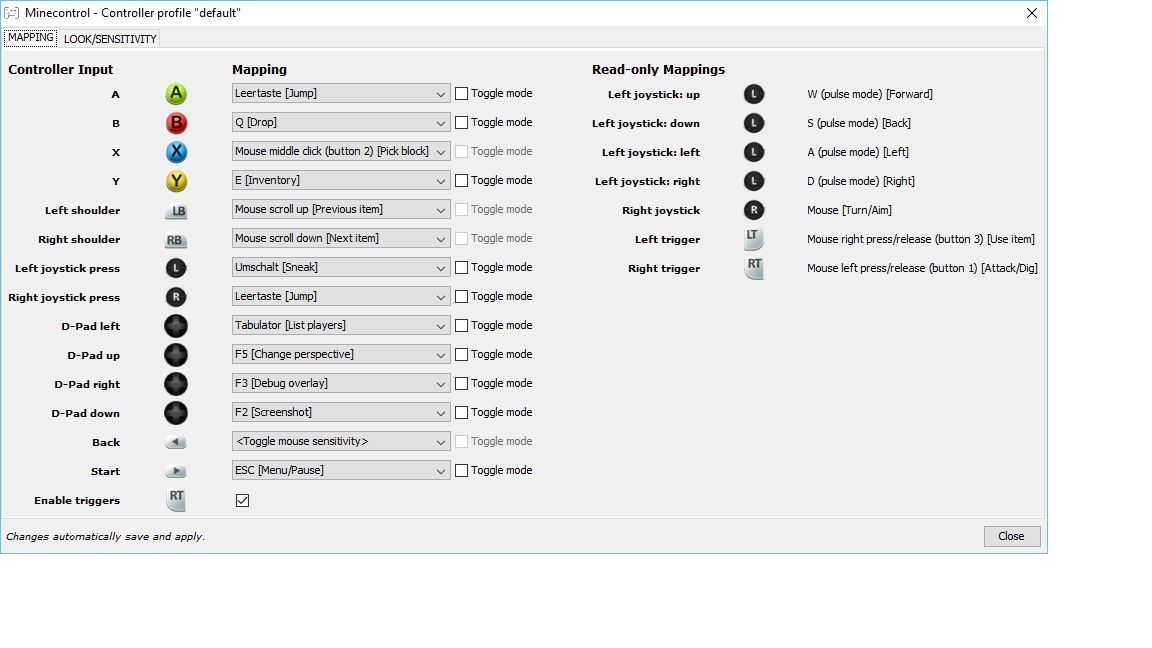This screenshot has width=1152, height=648.
Task: Open the F5 [Change perspective] dropdown
Action: [x=341, y=354]
